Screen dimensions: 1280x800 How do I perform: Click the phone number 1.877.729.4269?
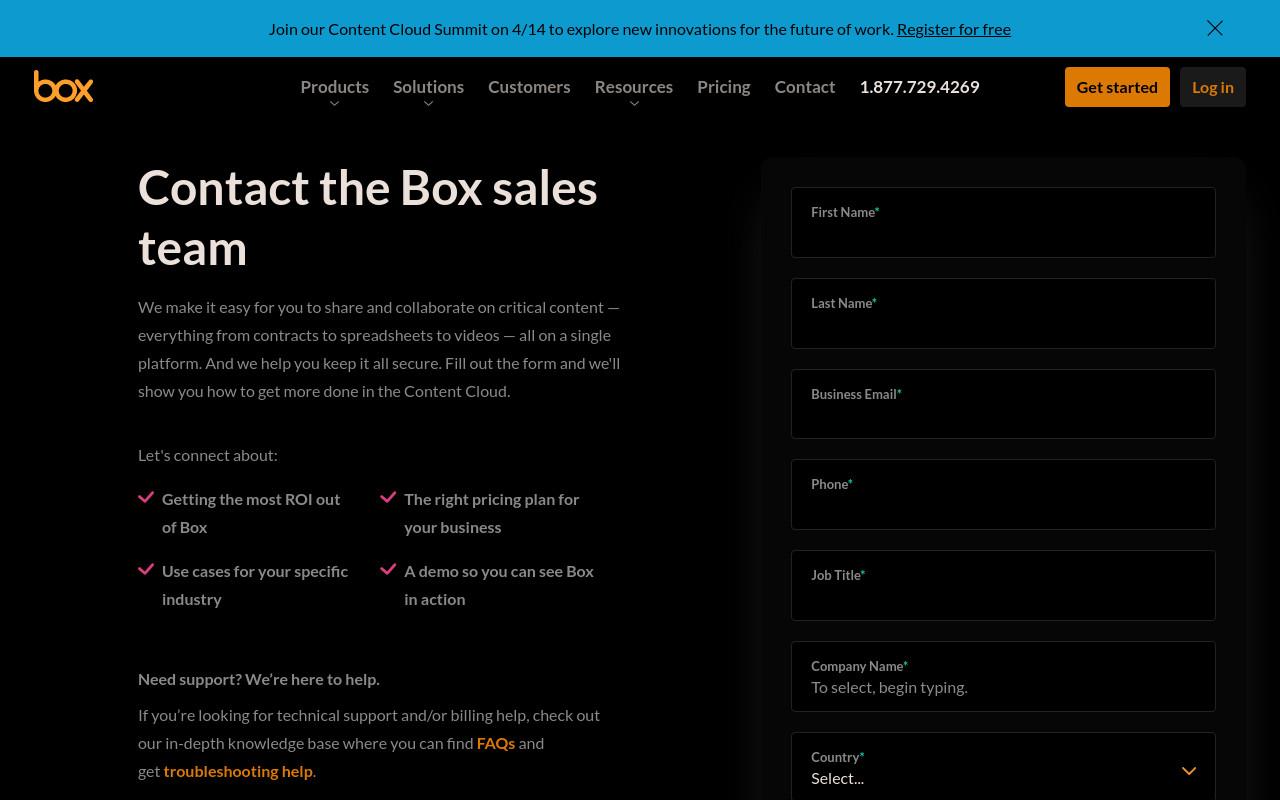click(919, 86)
